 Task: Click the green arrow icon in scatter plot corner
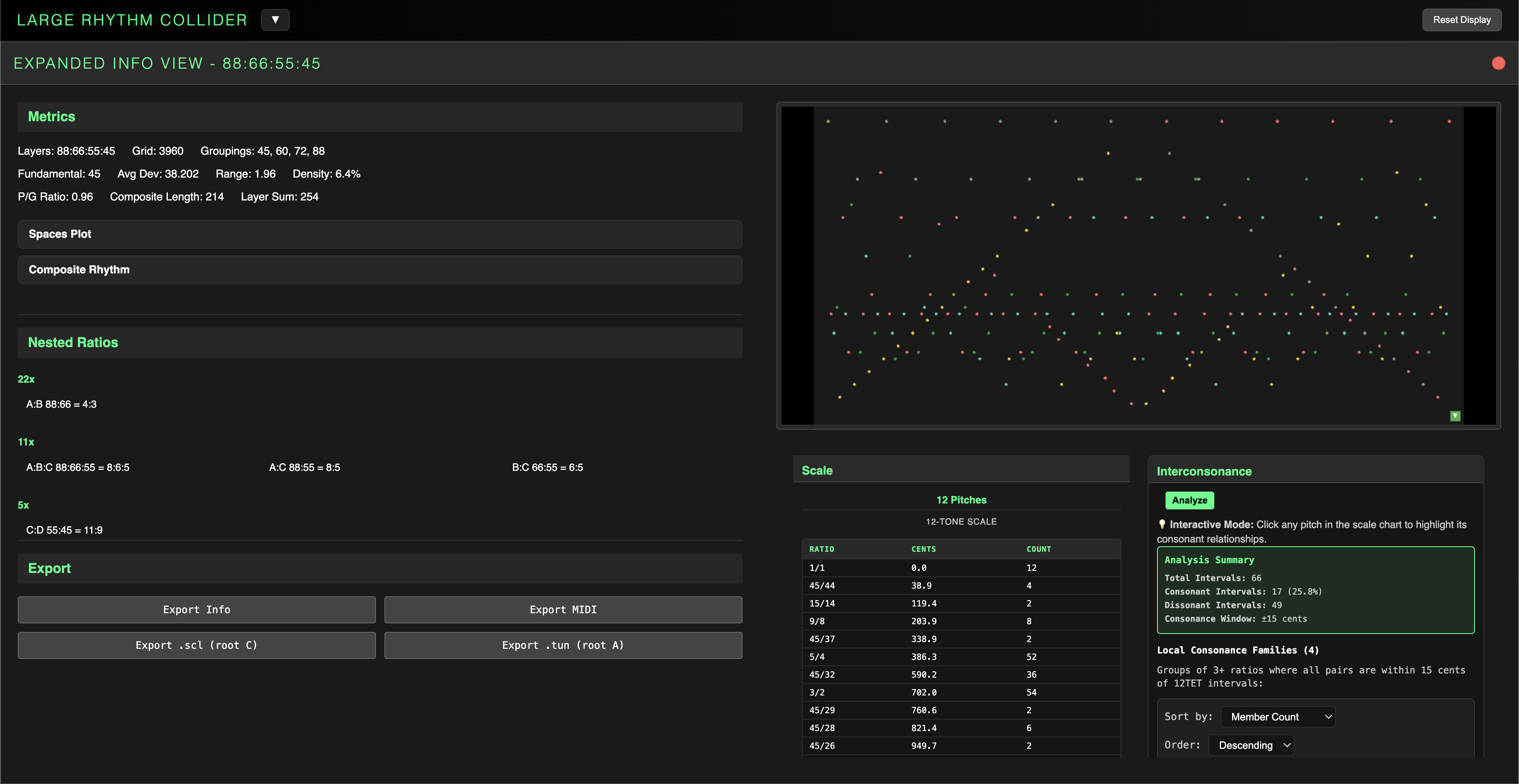[1455, 416]
